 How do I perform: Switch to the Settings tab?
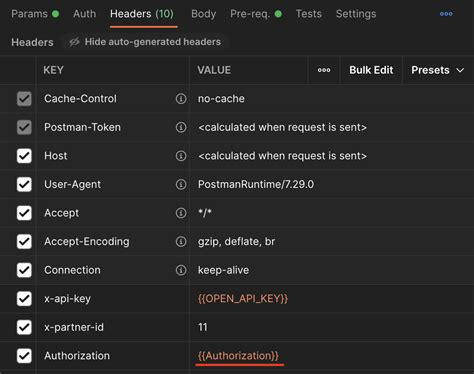[x=356, y=14]
